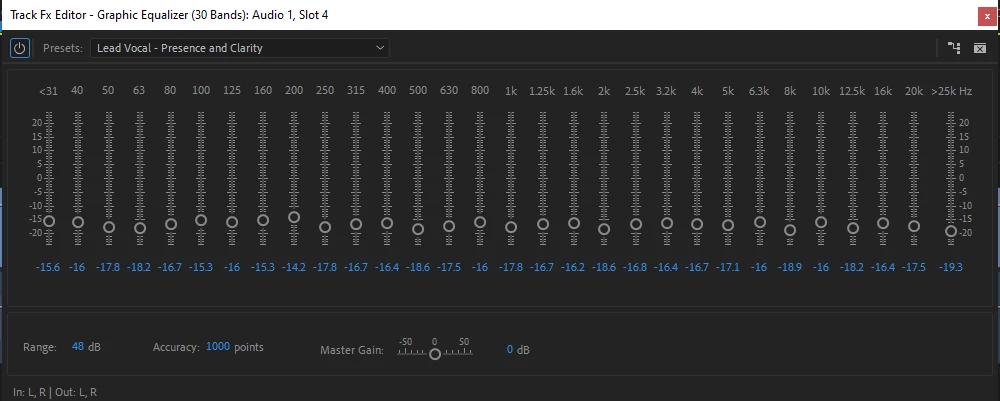Click the -19.3 value under >25k band
Image resolution: width=1000 pixels, height=401 pixels.
(x=951, y=267)
